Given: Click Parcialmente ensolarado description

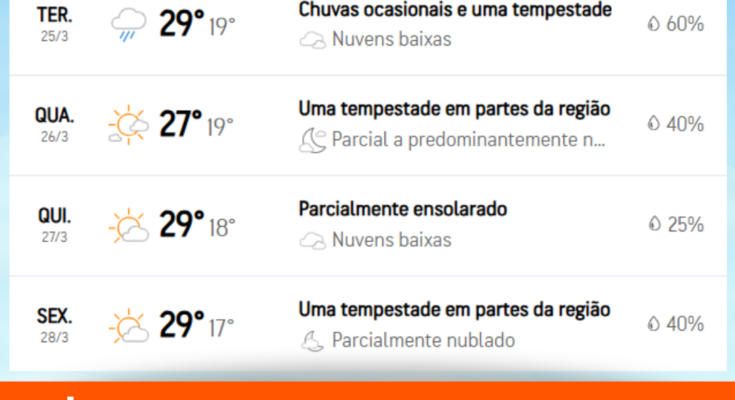Looking at the screenshot, I should (x=403, y=209).
